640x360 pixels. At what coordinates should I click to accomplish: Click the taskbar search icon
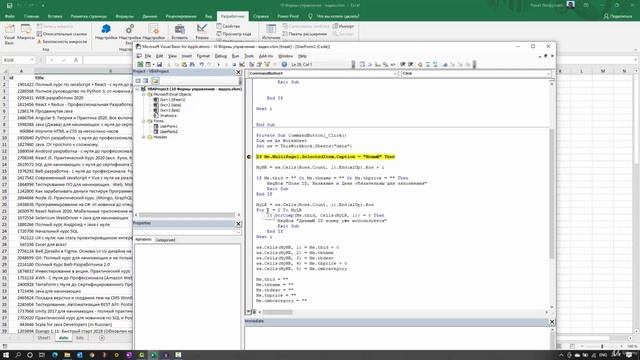18,355
